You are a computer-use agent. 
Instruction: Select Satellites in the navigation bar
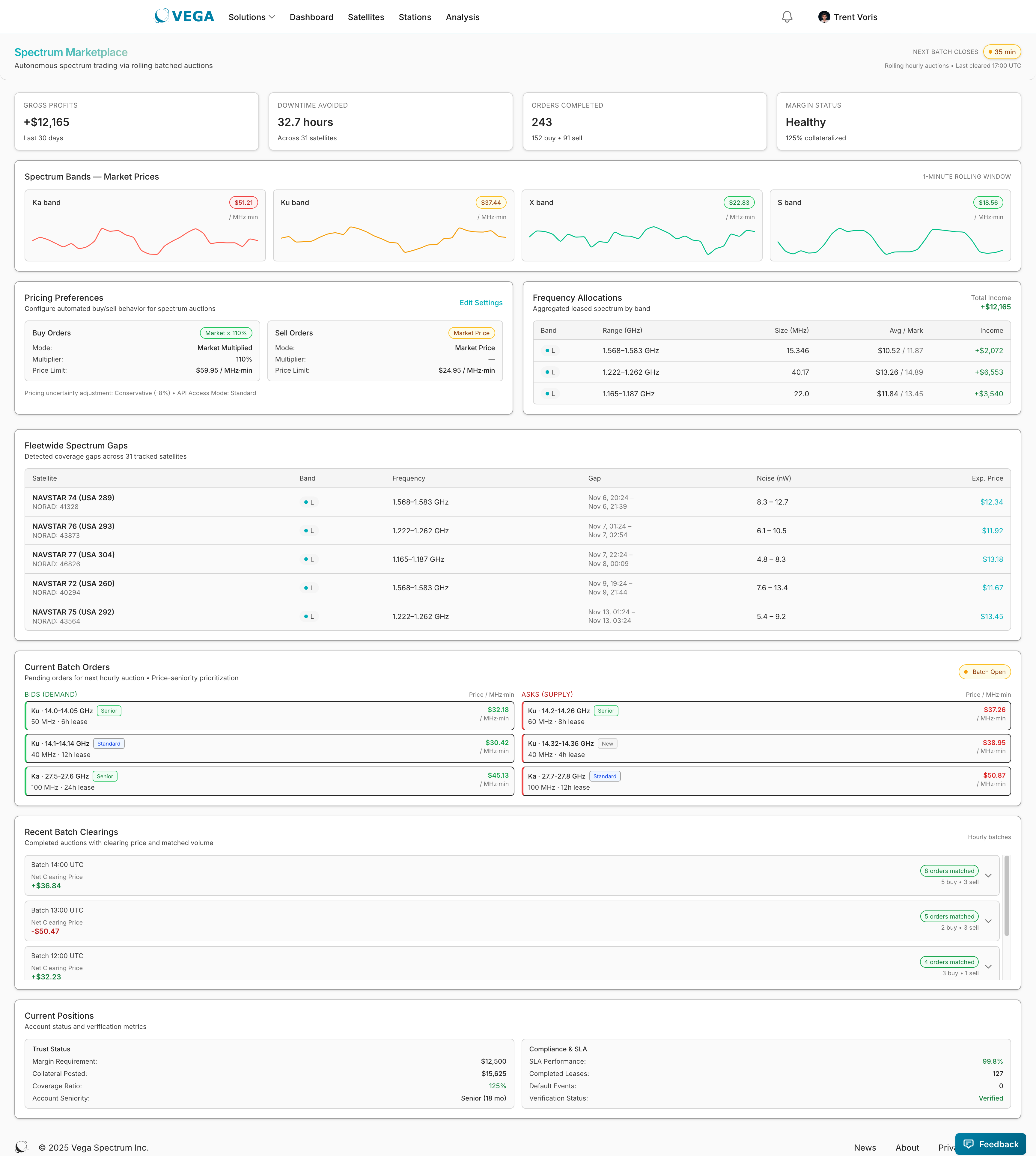point(365,16)
